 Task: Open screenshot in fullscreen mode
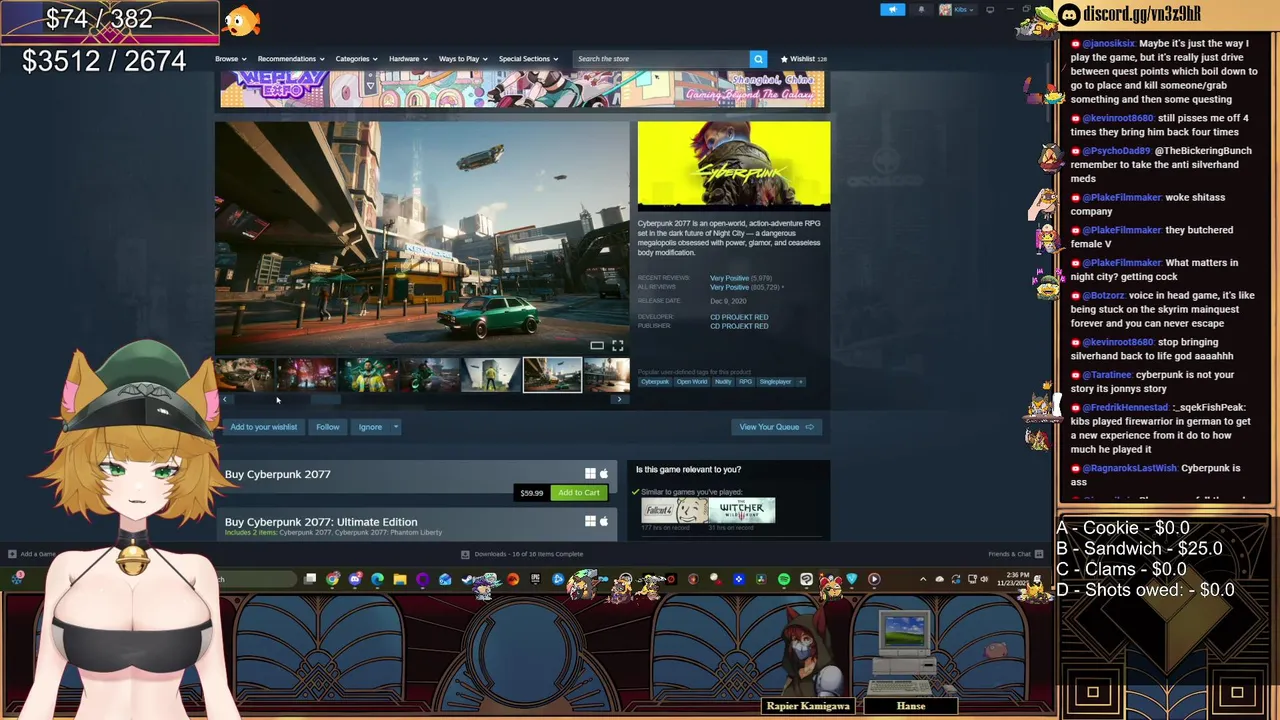coord(617,346)
